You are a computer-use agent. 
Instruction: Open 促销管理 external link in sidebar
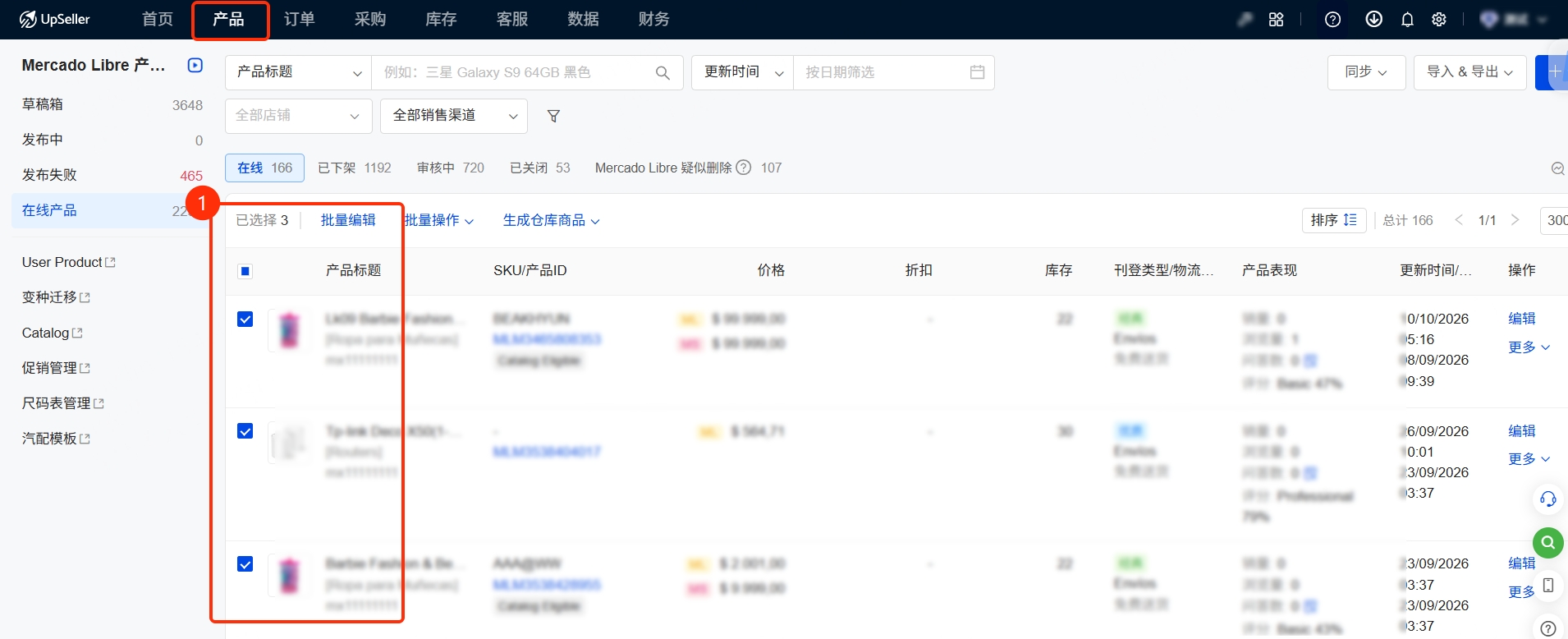56,368
